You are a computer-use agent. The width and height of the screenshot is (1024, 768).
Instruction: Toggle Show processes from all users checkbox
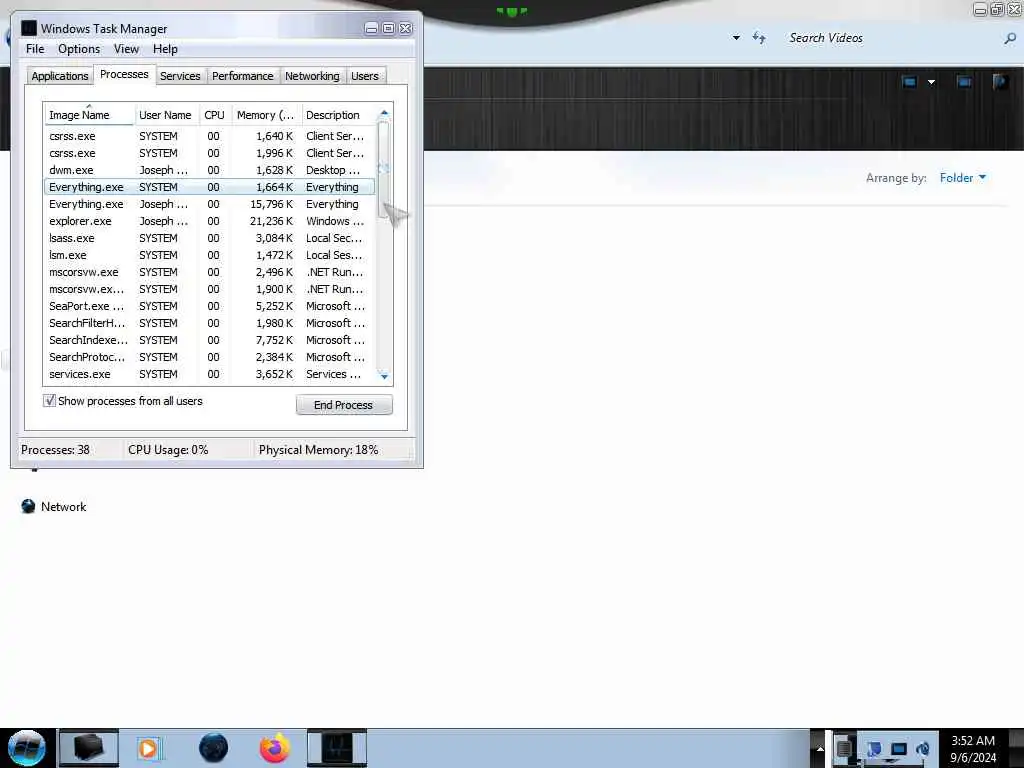coord(49,401)
